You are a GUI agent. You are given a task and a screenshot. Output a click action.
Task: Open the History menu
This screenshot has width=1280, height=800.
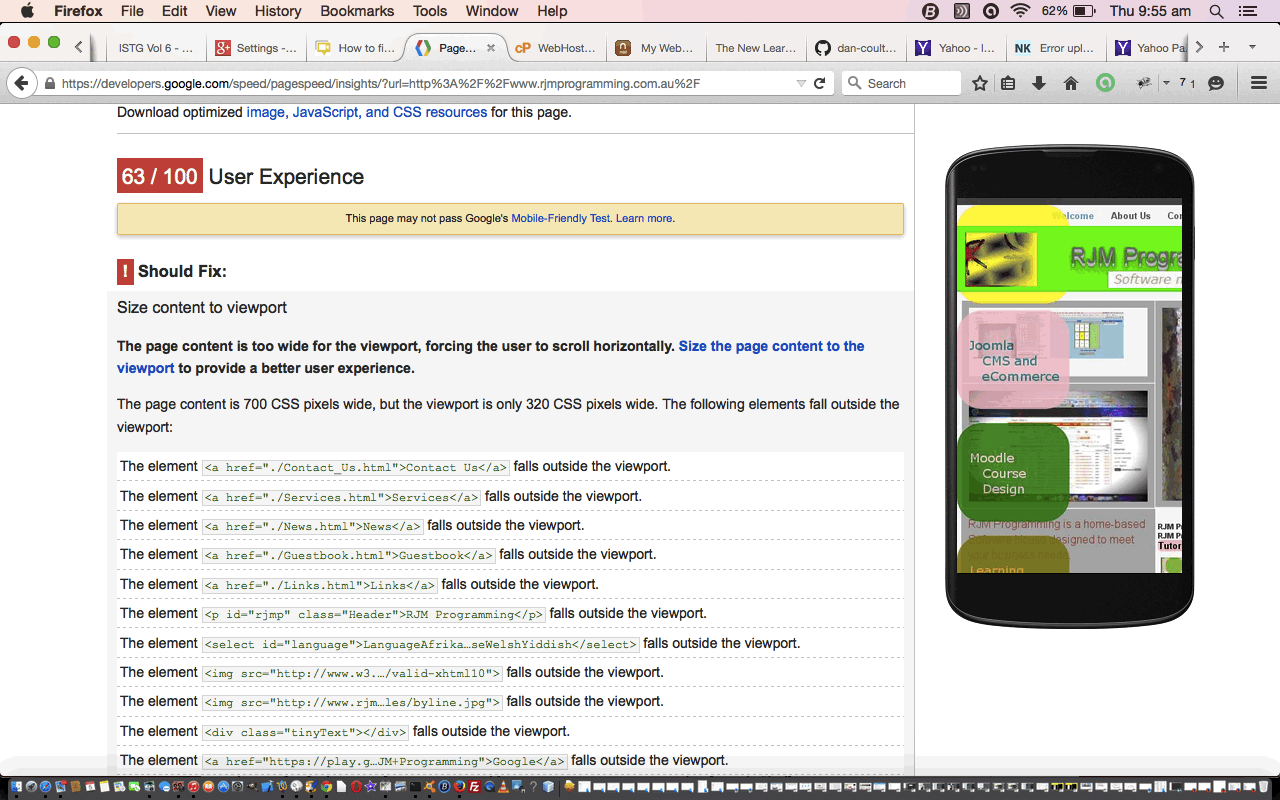(278, 11)
